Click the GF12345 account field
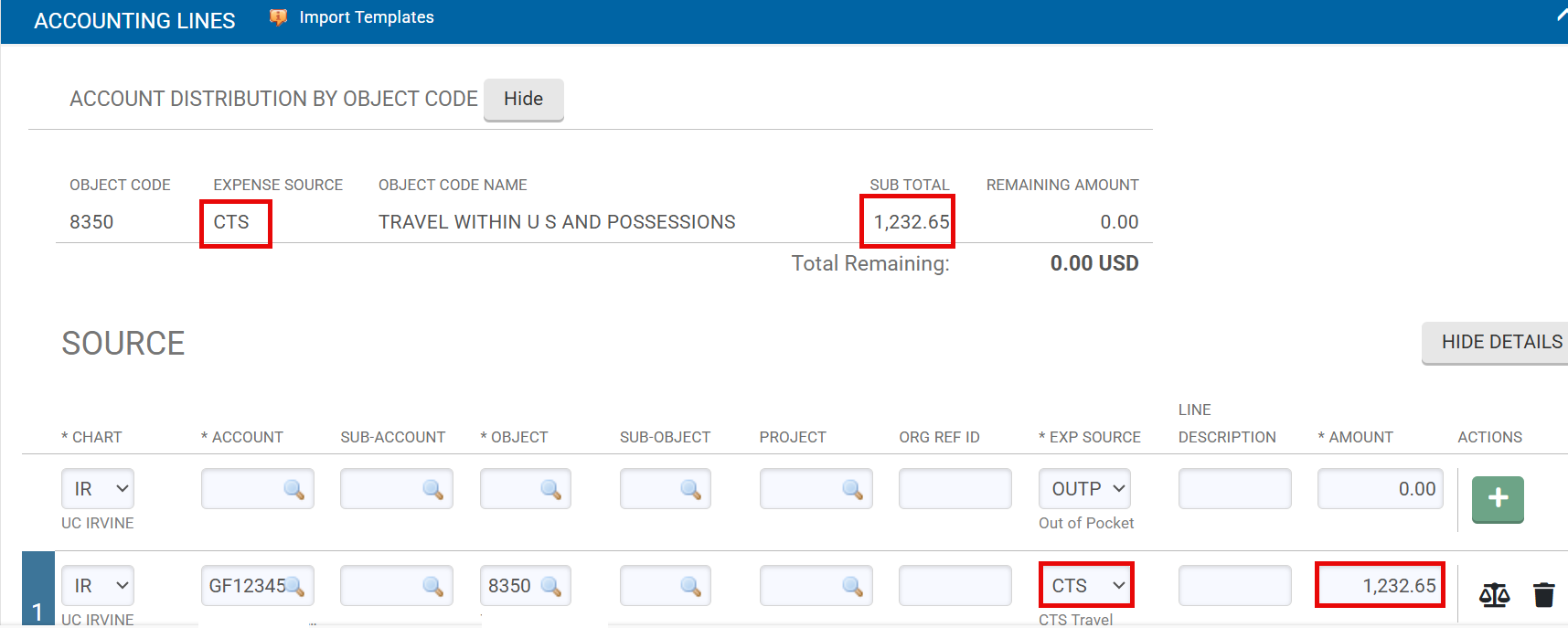Image resolution: width=1568 pixels, height=628 pixels. [245, 586]
